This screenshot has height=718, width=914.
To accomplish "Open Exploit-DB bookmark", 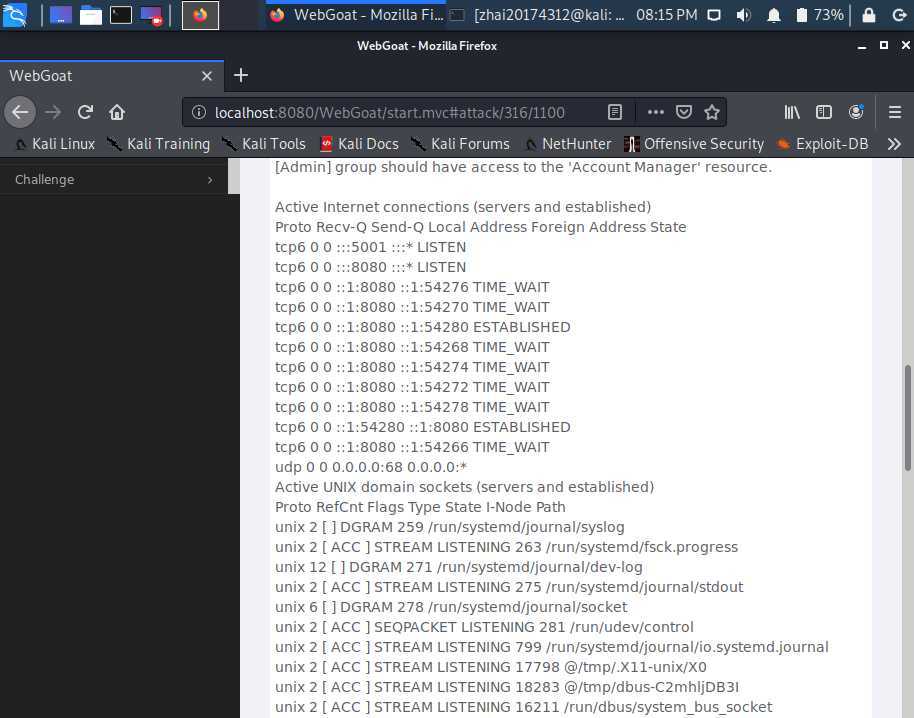I will tap(823, 144).
